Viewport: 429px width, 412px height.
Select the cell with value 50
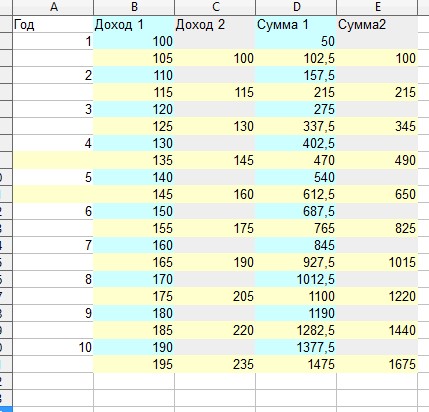296,41
